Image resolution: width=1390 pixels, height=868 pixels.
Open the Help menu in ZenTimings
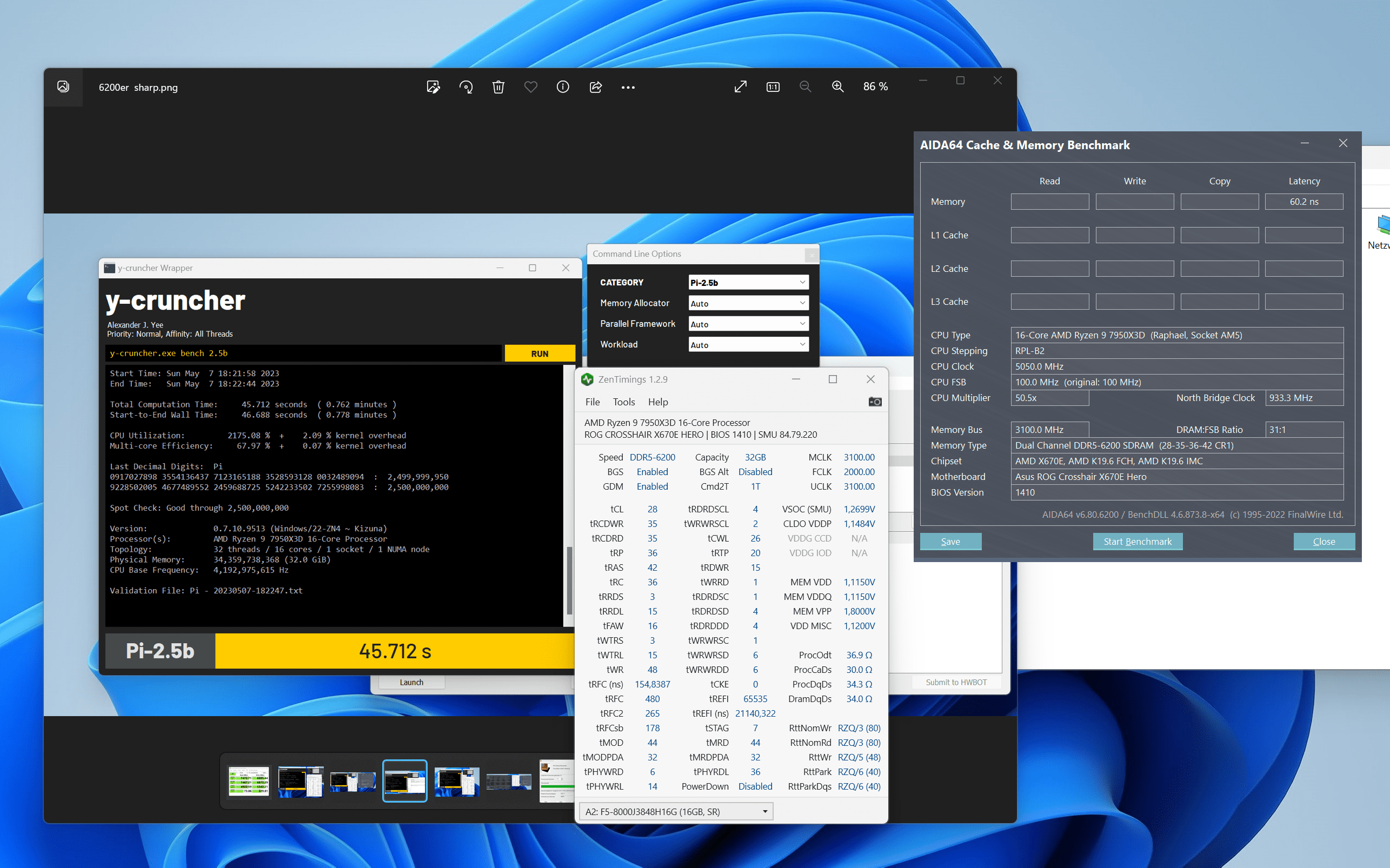coord(658,402)
